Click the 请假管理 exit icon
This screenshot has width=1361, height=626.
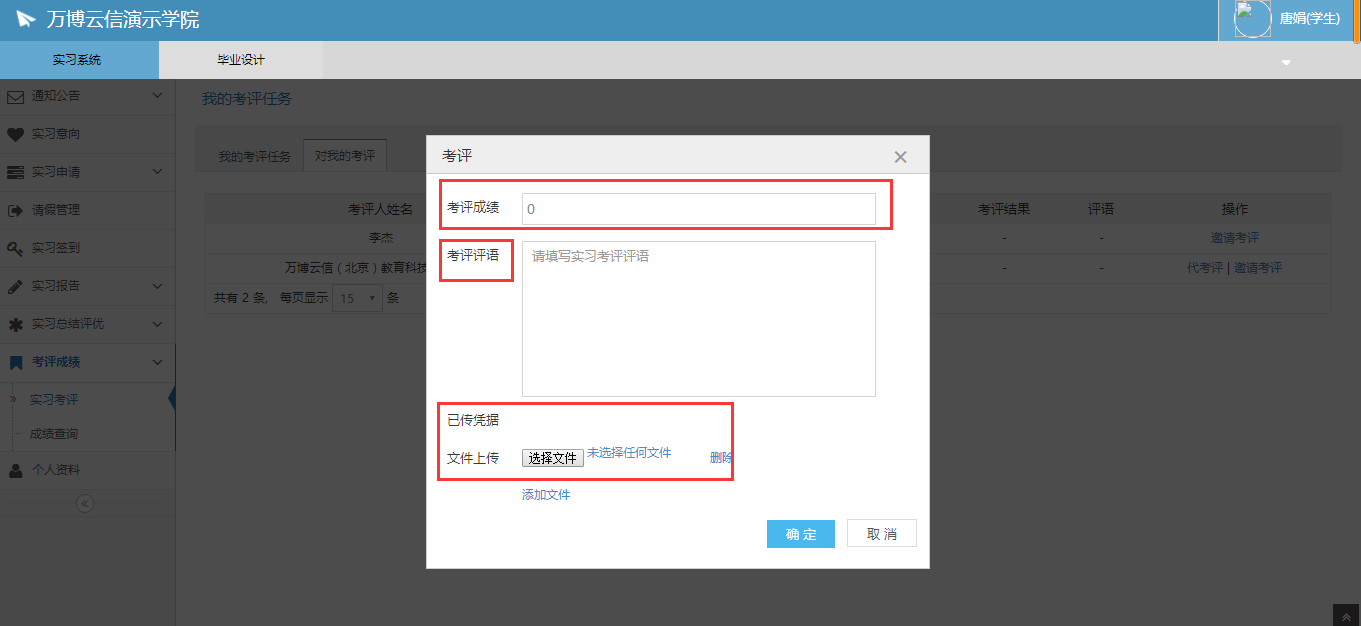(x=15, y=211)
